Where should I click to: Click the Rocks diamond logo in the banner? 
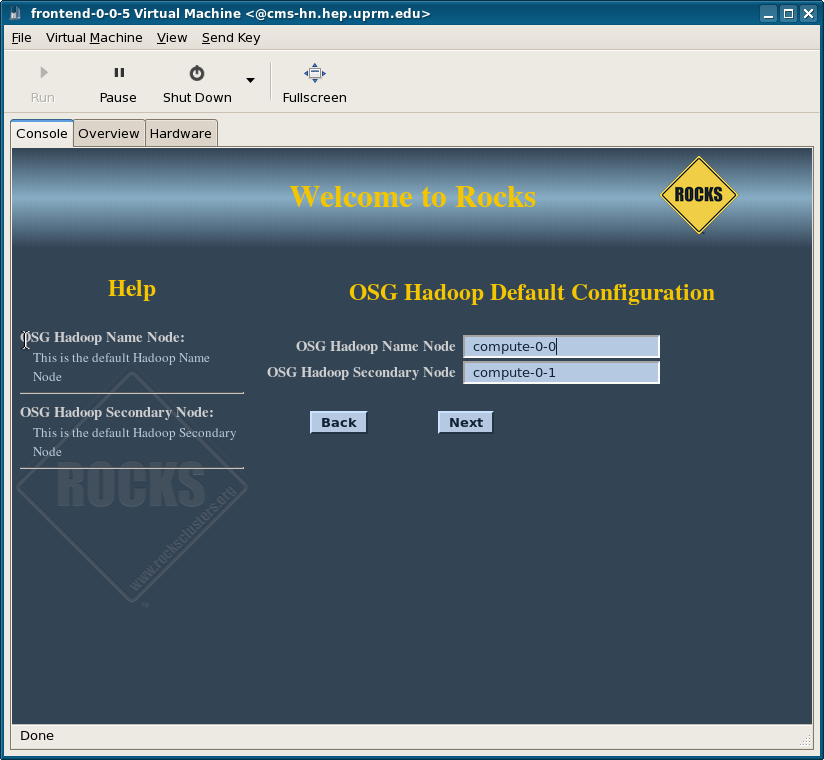pos(699,195)
